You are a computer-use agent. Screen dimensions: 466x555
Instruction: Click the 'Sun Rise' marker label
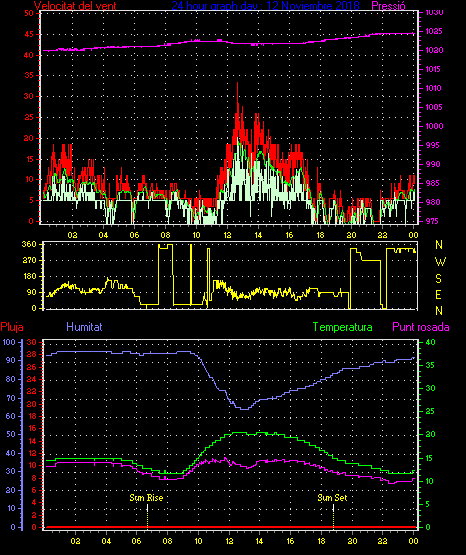(146, 498)
